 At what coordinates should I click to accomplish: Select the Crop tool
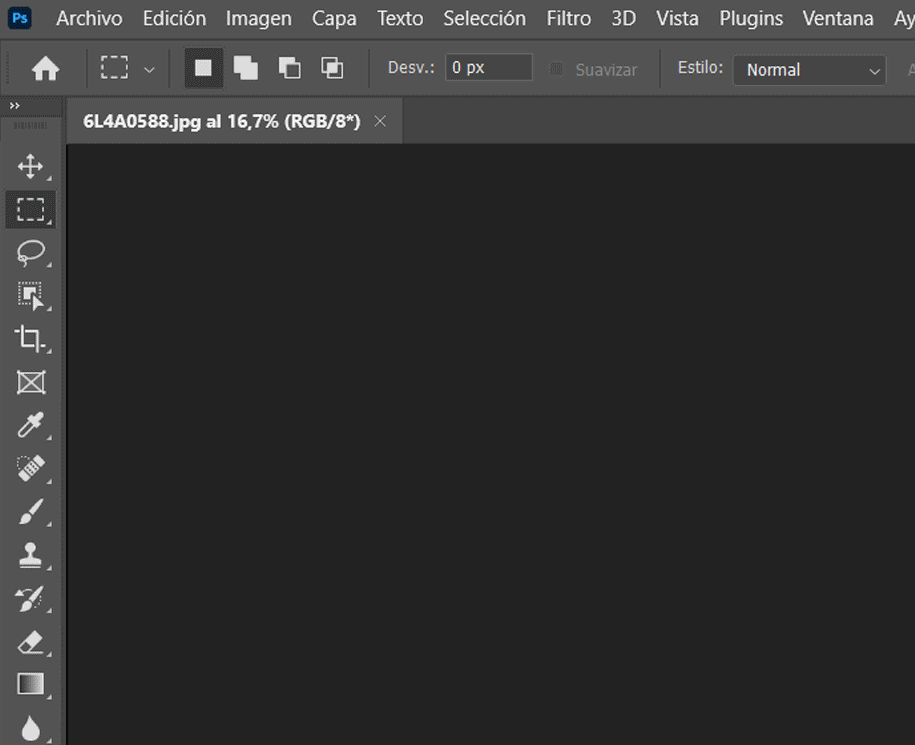point(30,339)
